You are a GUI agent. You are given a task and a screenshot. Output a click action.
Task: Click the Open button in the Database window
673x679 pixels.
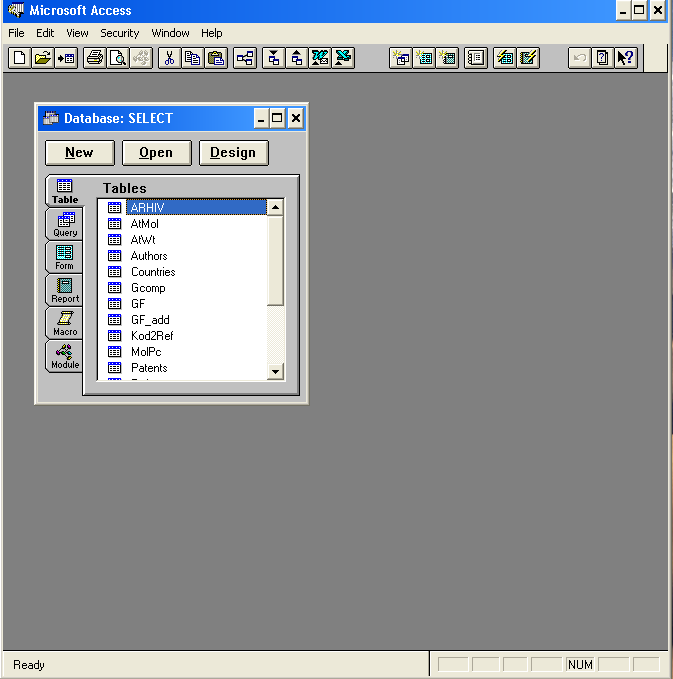[156, 152]
